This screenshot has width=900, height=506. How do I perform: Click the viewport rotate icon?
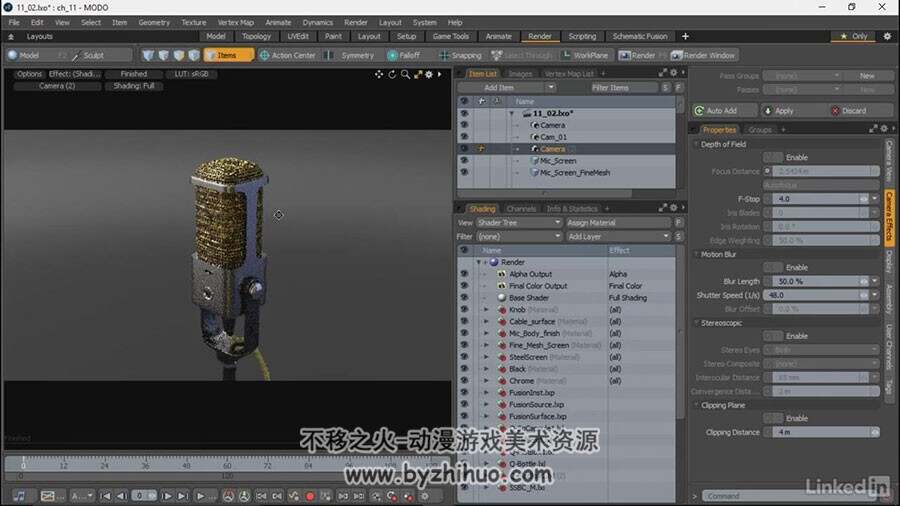click(392, 75)
